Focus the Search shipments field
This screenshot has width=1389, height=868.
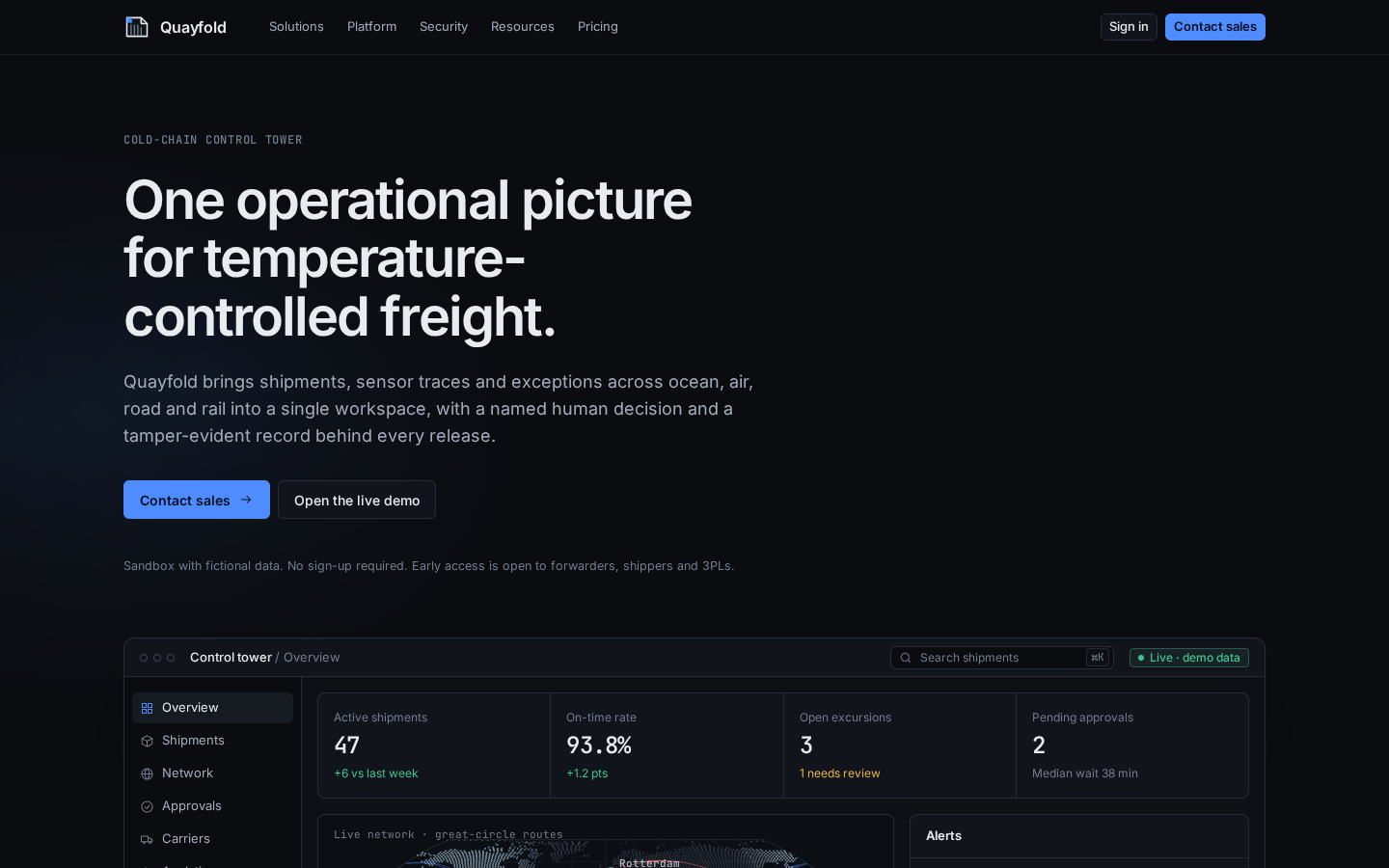point(1002,658)
